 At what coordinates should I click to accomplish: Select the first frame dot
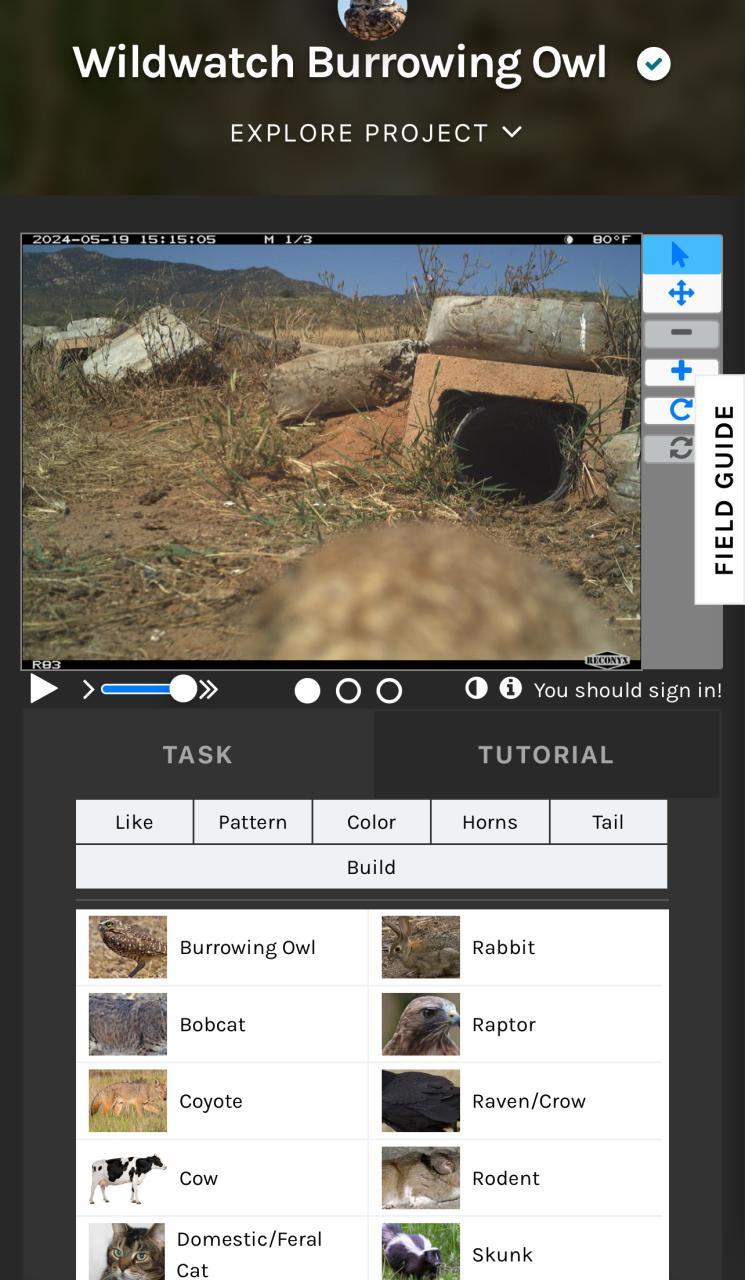tap(308, 691)
